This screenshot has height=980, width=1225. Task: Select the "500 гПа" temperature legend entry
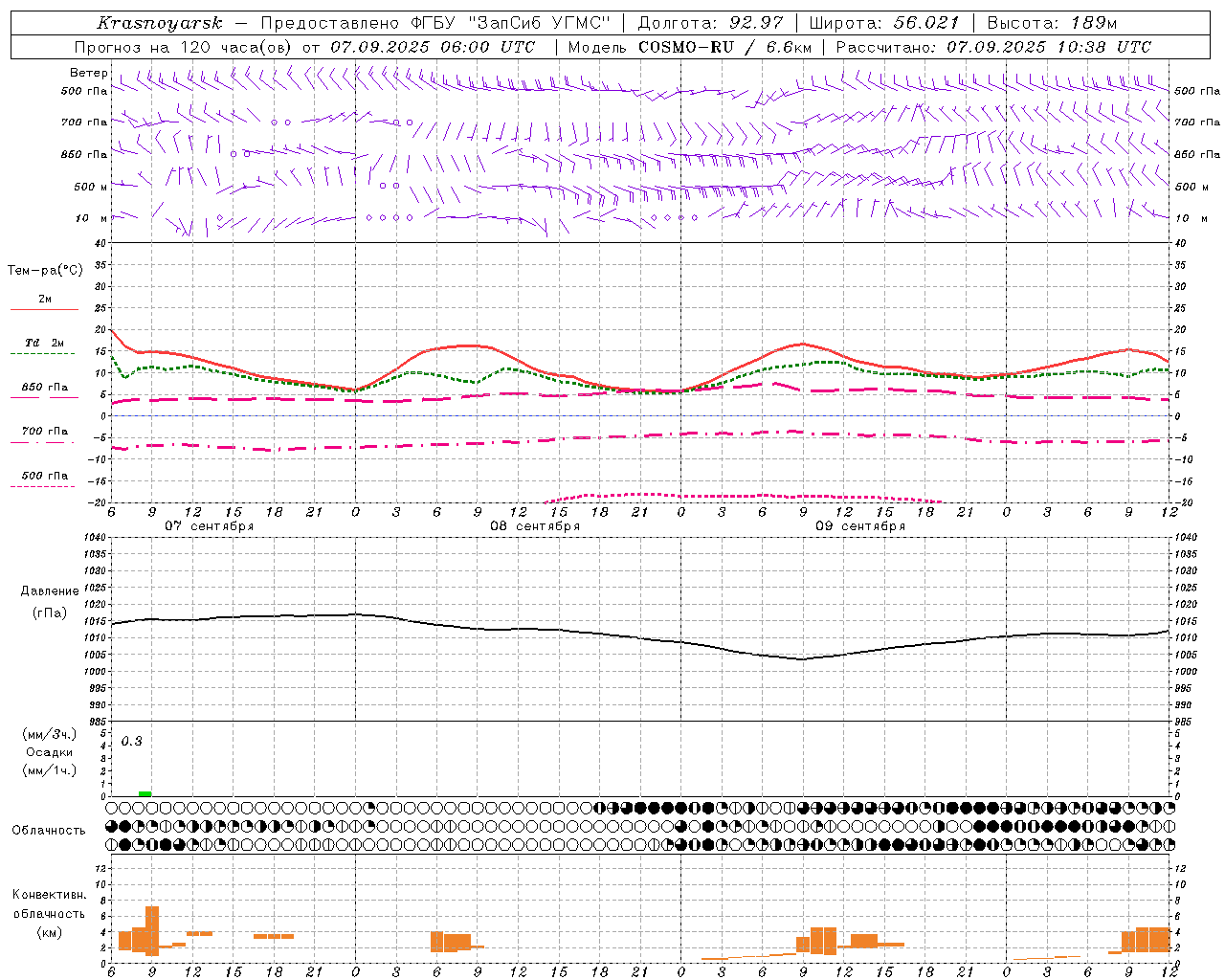(x=45, y=475)
